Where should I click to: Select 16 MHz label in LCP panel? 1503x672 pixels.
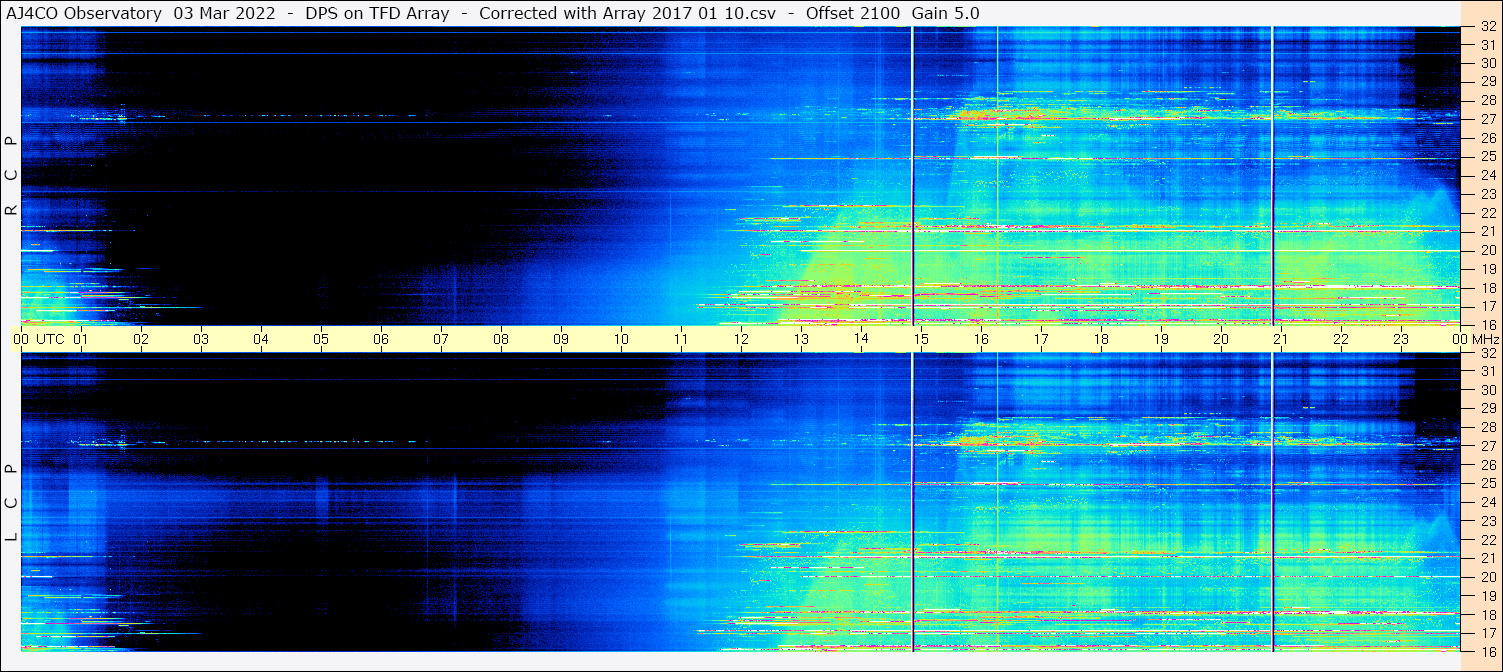(x=1487, y=652)
